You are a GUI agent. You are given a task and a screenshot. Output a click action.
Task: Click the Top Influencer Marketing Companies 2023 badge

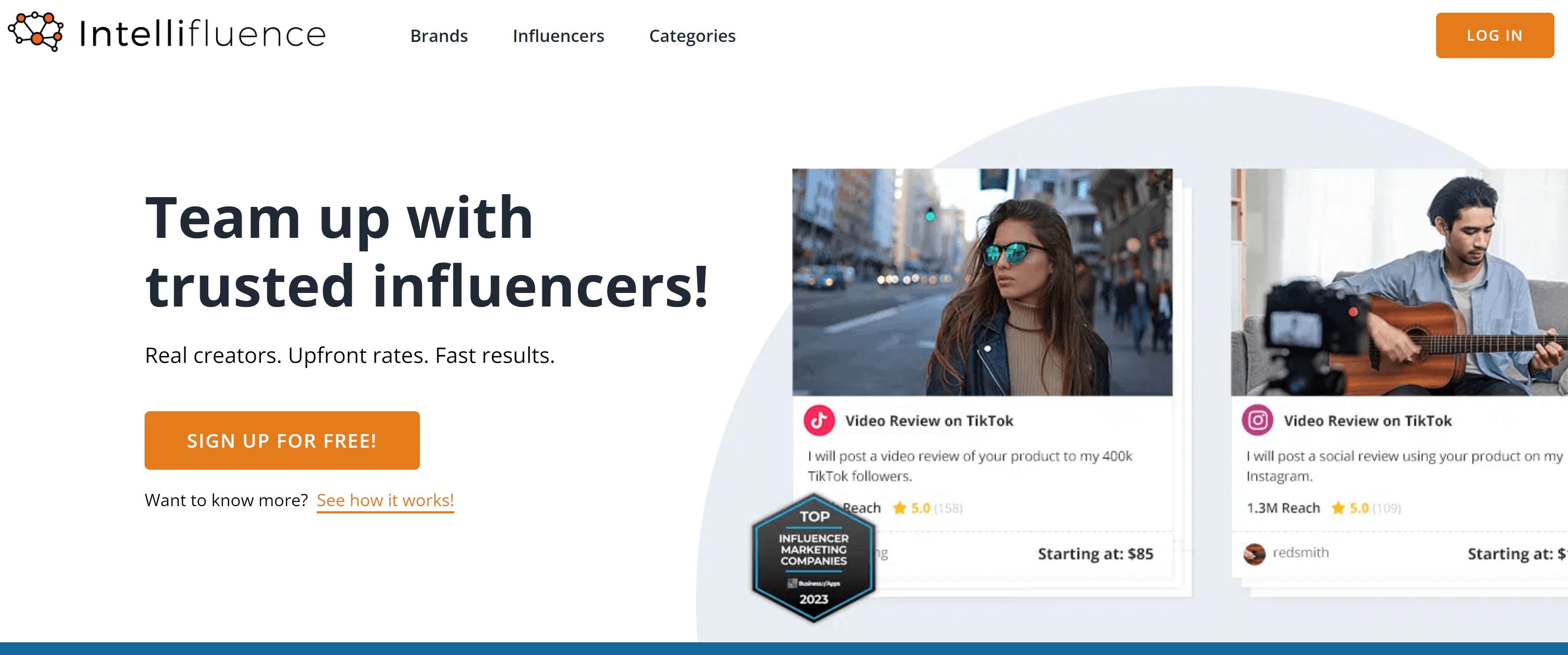(813, 557)
